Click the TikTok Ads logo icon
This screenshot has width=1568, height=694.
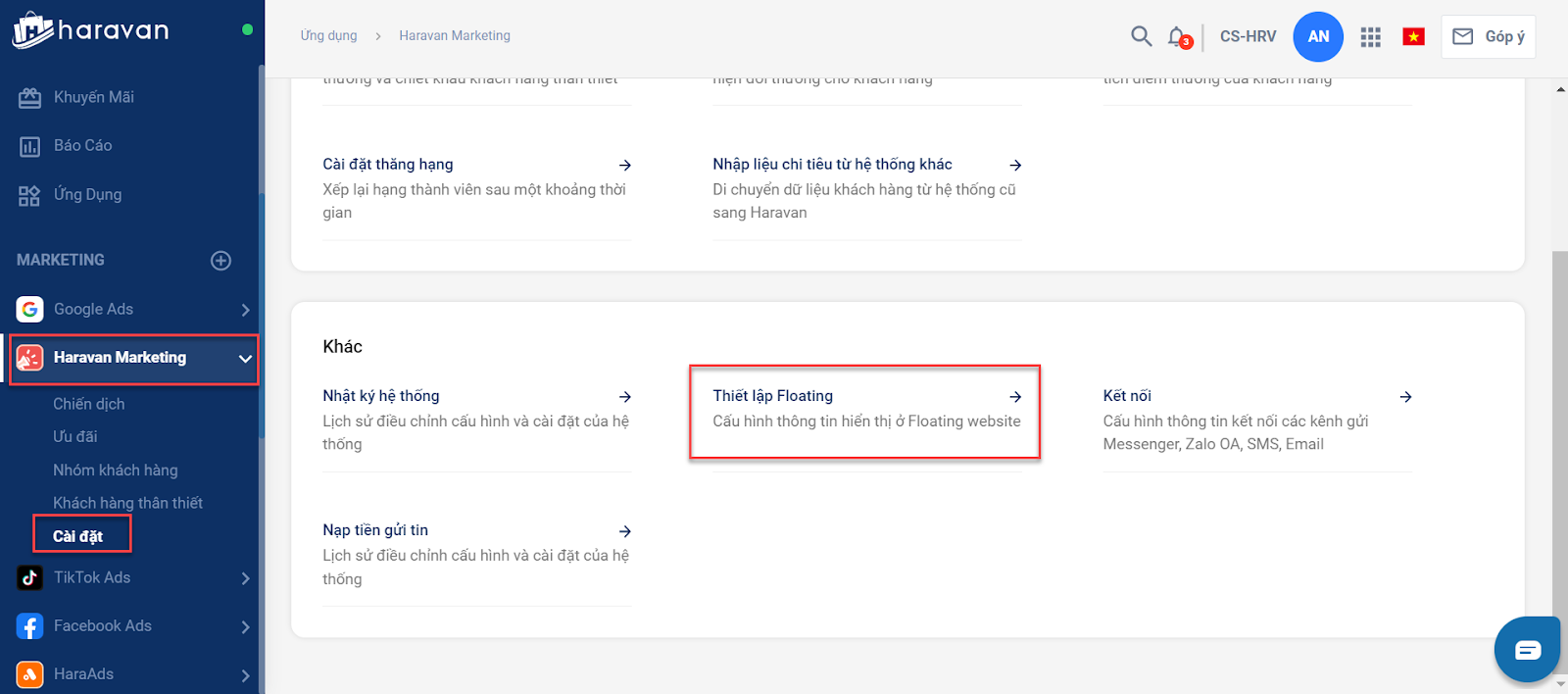click(29, 578)
